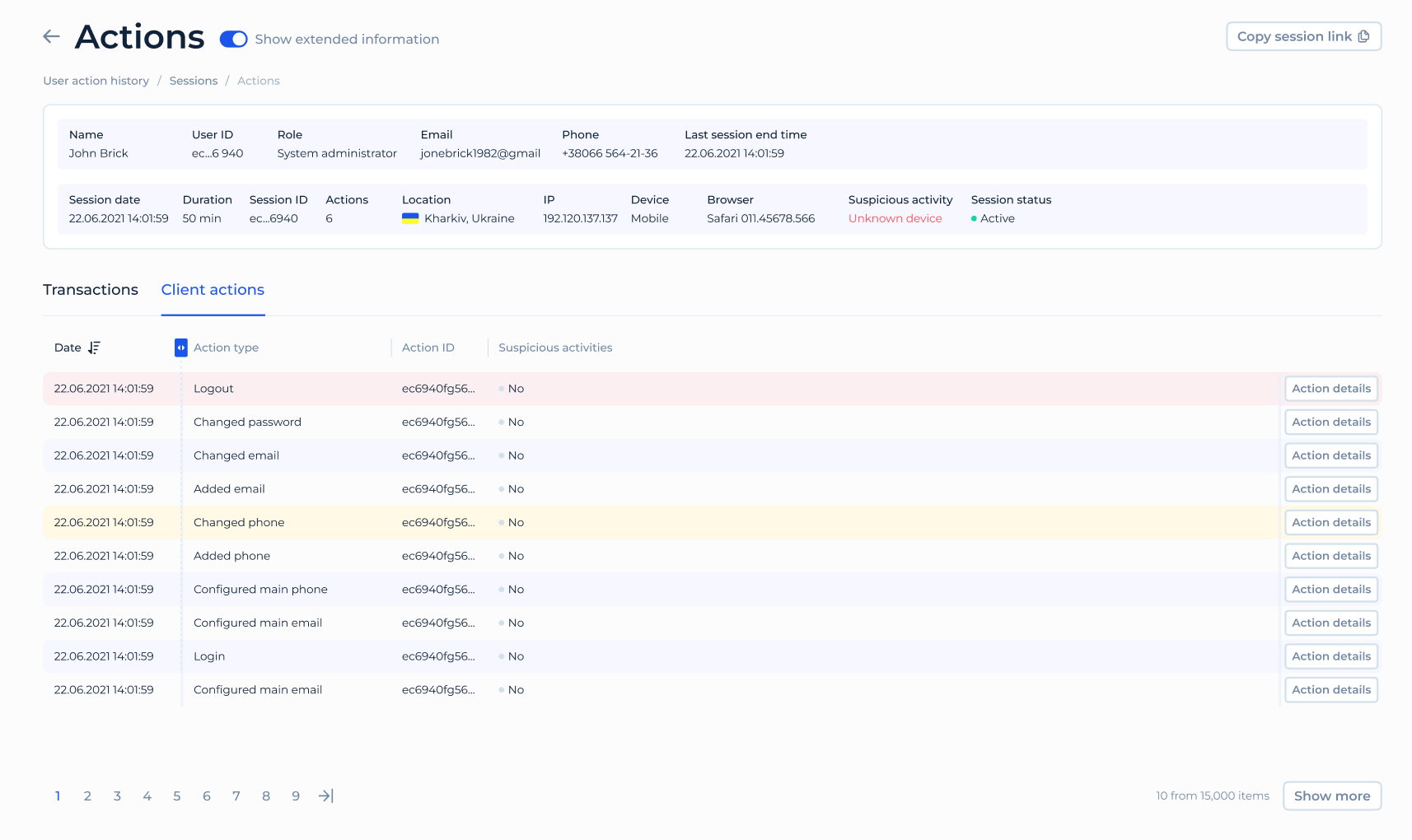Click the blue column resize handle icon

pyautogui.click(x=181, y=348)
